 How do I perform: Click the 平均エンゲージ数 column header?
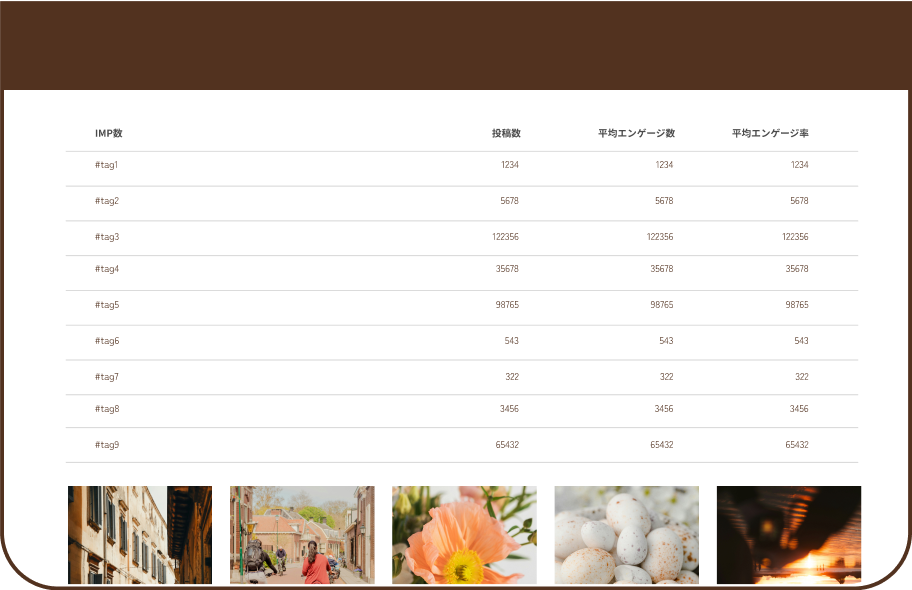tap(636, 133)
